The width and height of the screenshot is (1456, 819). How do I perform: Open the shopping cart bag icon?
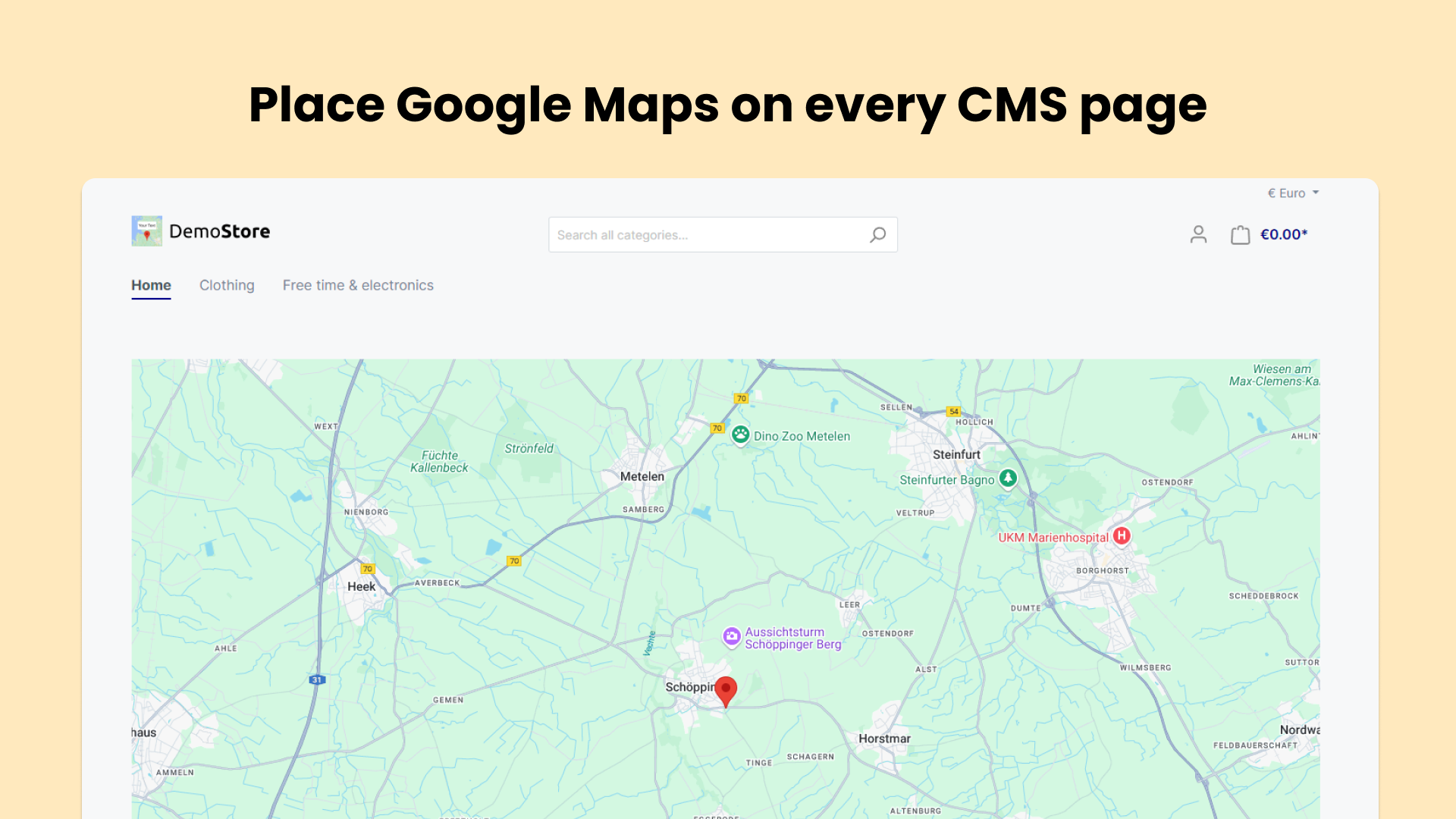coord(1240,235)
